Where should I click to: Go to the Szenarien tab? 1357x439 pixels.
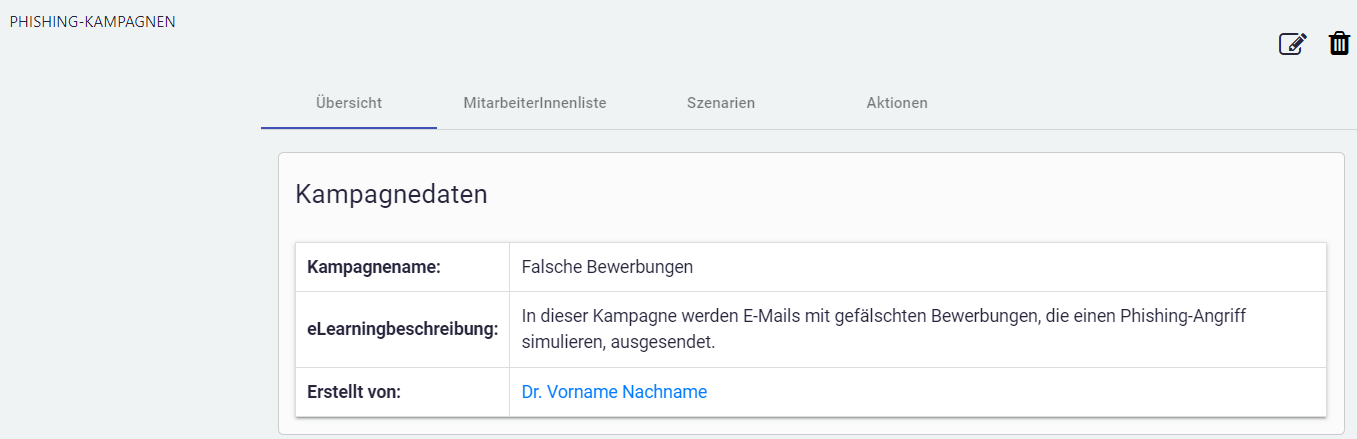coord(720,102)
